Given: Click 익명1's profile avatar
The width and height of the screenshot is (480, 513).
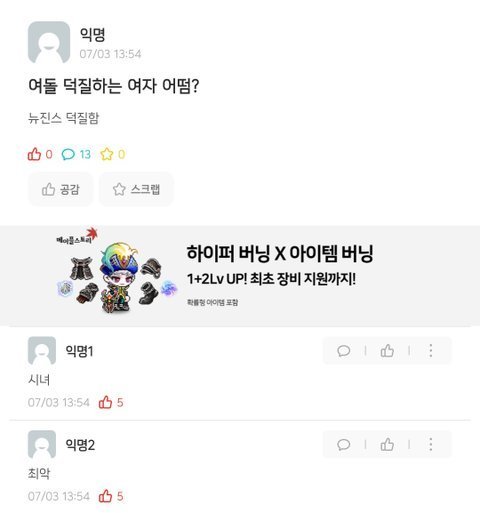Looking at the screenshot, I should [42, 350].
